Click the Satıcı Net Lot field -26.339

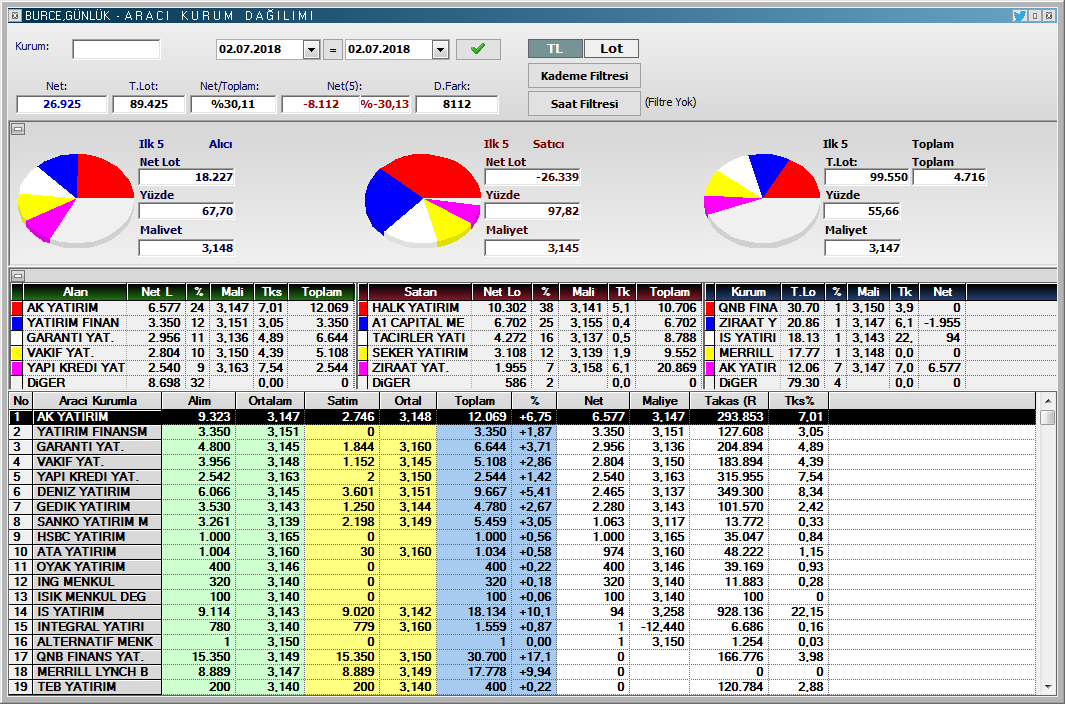coord(532,177)
